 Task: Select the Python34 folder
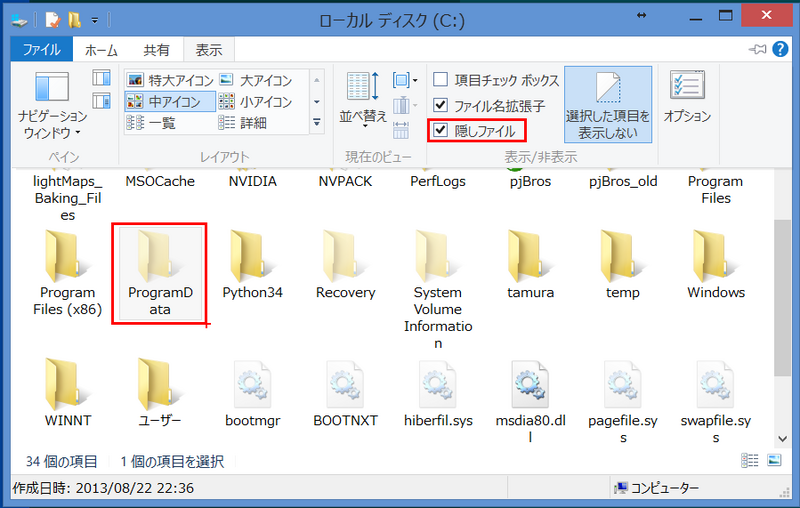[253, 265]
